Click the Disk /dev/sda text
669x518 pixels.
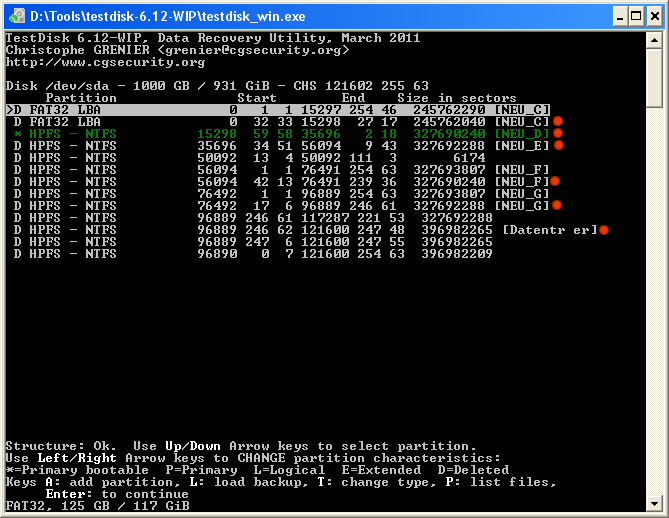pyautogui.click(x=58, y=86)
